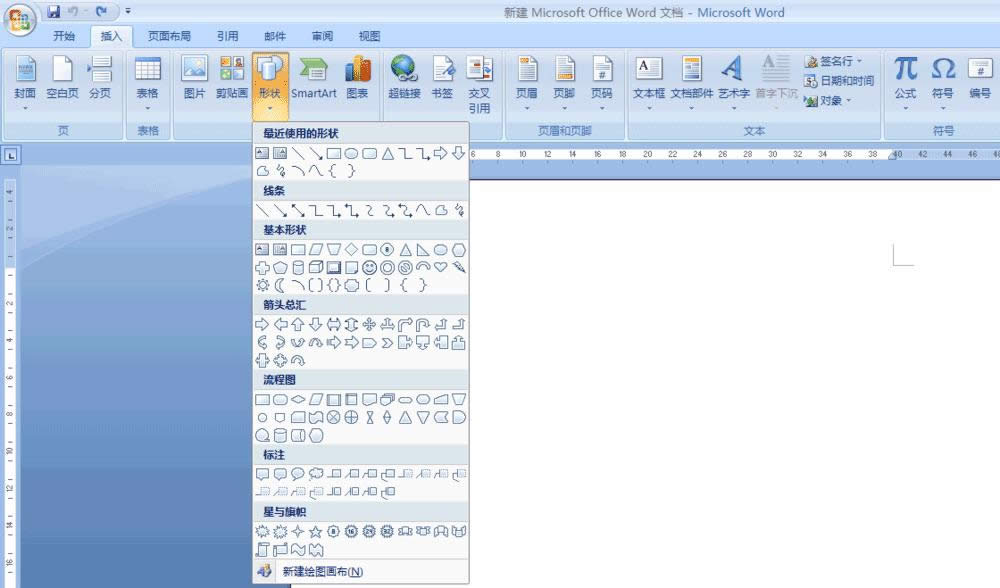
Task: Insert a Chart (图表)
Action: [x=358, y=80]
